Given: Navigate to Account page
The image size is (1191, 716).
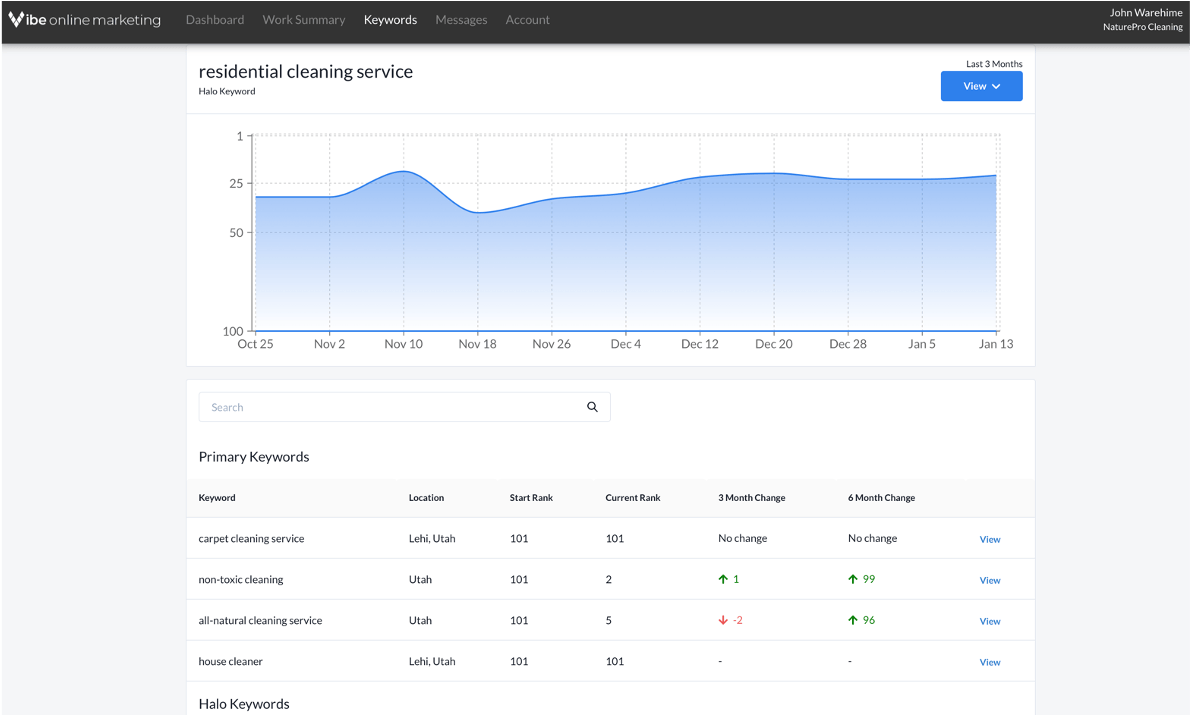Looking at the screenshot, I should click(527, 20).
